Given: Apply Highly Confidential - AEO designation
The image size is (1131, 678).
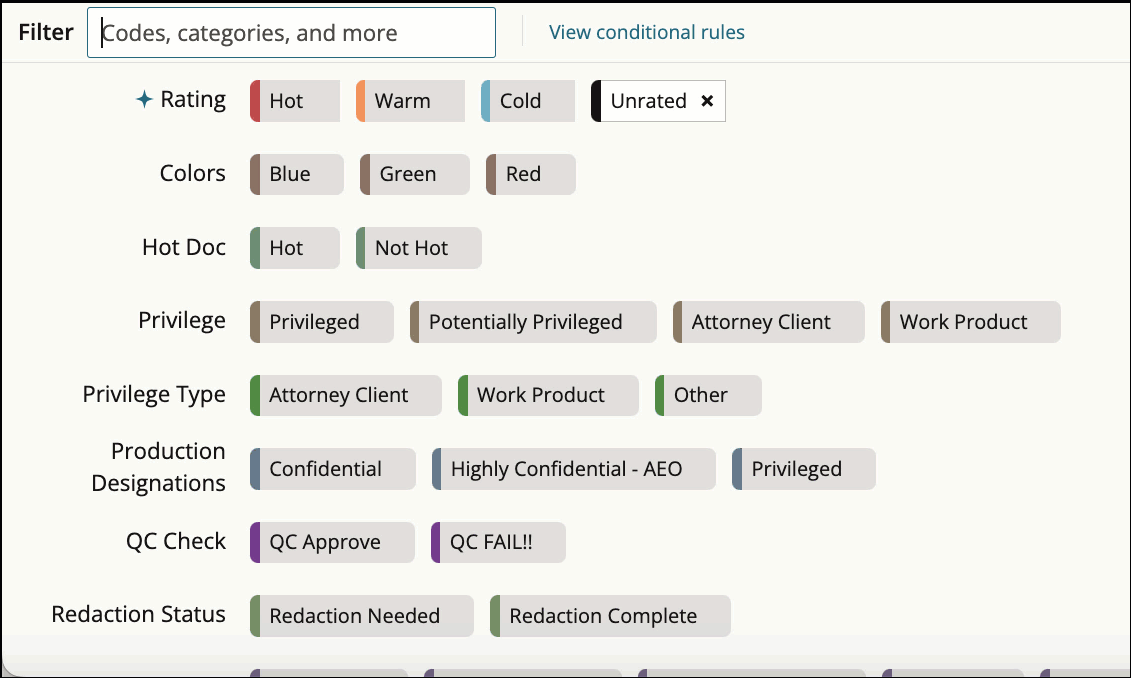Looking at the screenshot, I should 573,469.
